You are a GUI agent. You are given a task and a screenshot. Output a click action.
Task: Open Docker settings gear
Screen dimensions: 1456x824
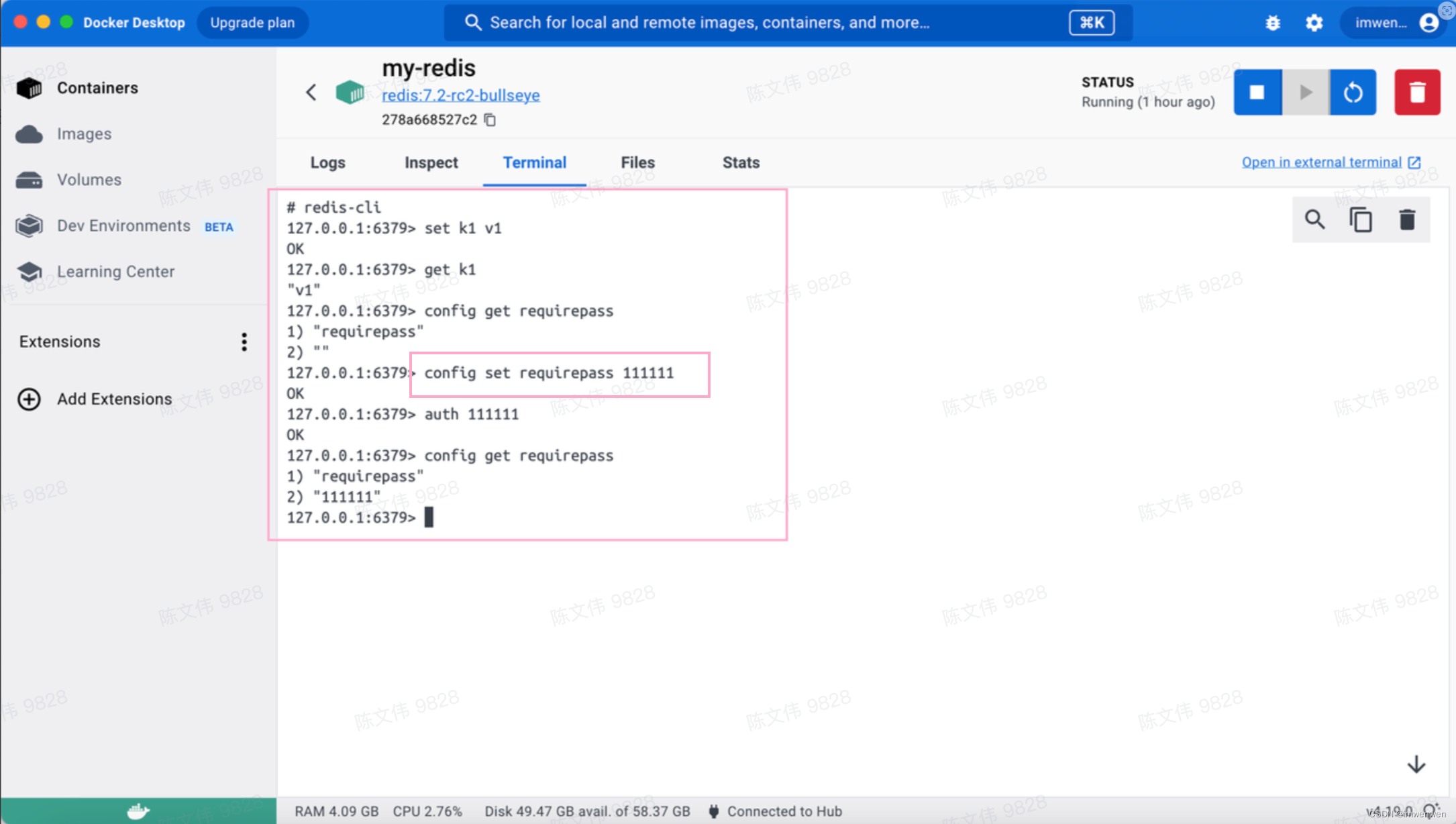pyautogui.click(x=1314, y=23)
